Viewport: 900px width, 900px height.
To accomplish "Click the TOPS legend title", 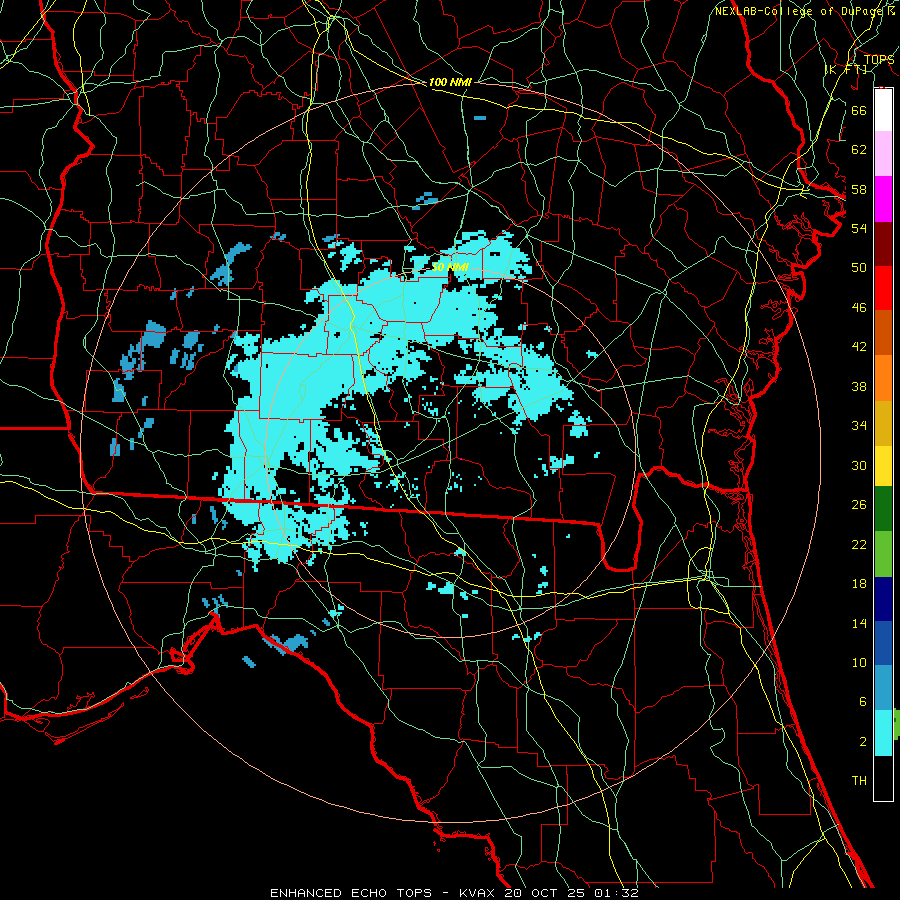I will point(879,60).
